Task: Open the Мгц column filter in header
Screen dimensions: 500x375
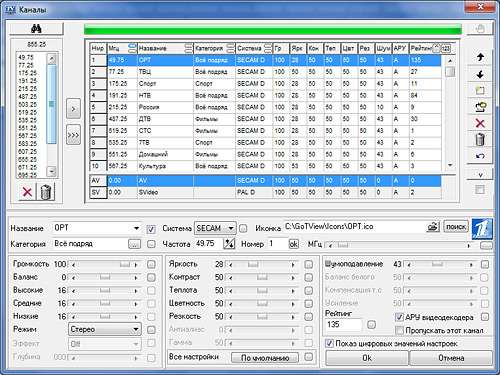Action: (x=132, y=48)
